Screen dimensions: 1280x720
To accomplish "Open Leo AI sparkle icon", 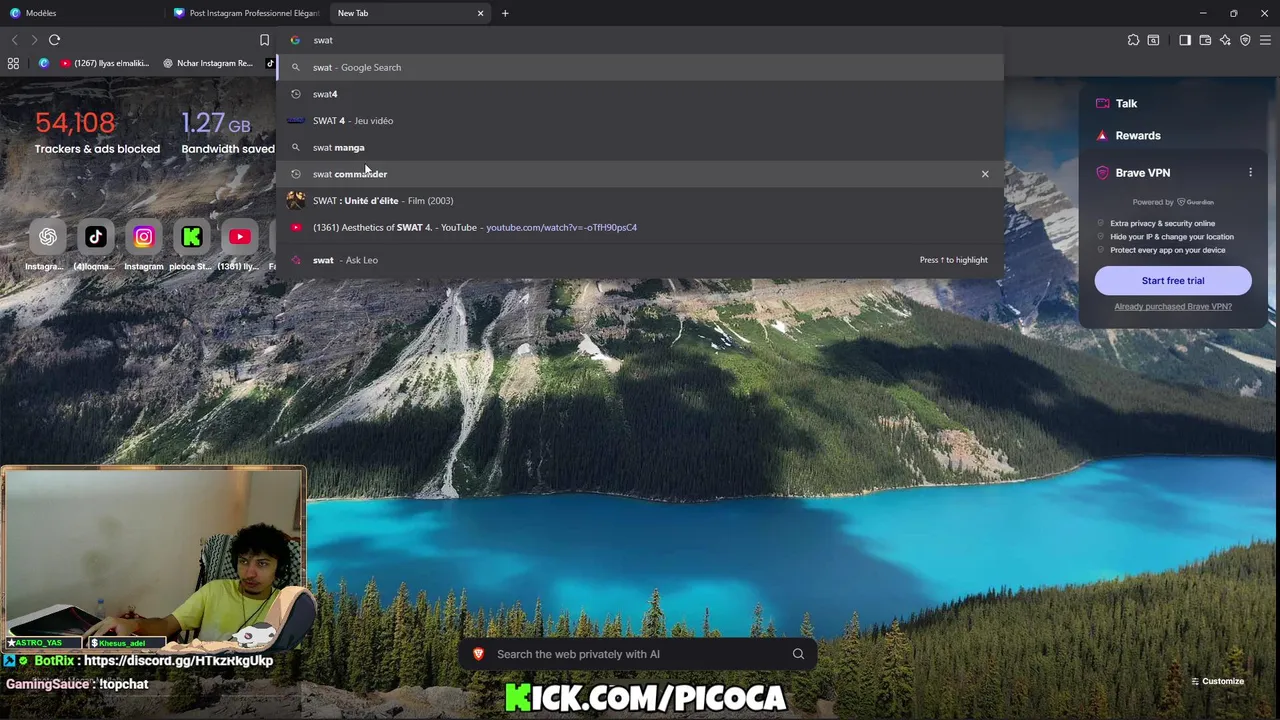I will [1225, 40].
